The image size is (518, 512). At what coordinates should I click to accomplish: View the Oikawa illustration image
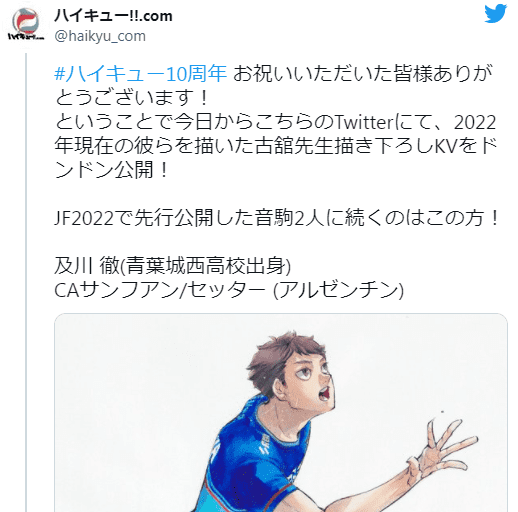pos(281,413)
